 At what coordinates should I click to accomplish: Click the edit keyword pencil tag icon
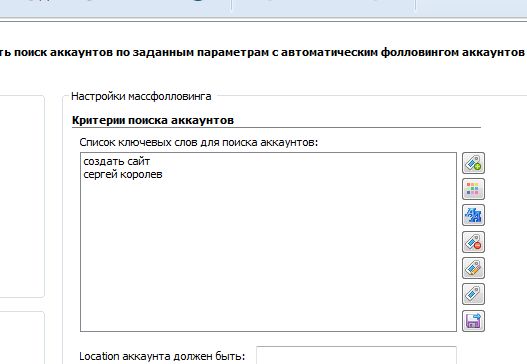pos(473,268)
